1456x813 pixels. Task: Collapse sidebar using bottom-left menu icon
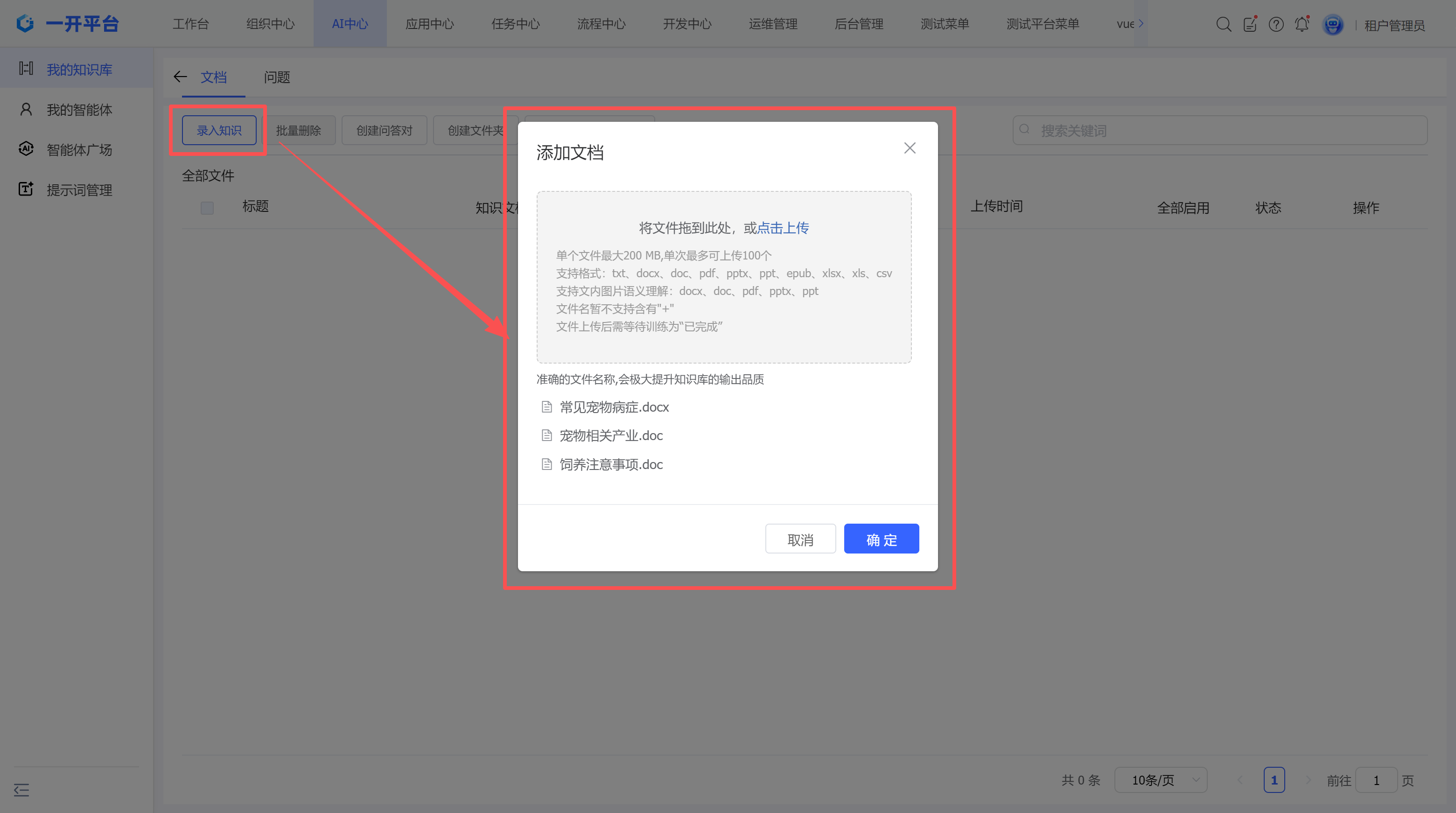21,789
